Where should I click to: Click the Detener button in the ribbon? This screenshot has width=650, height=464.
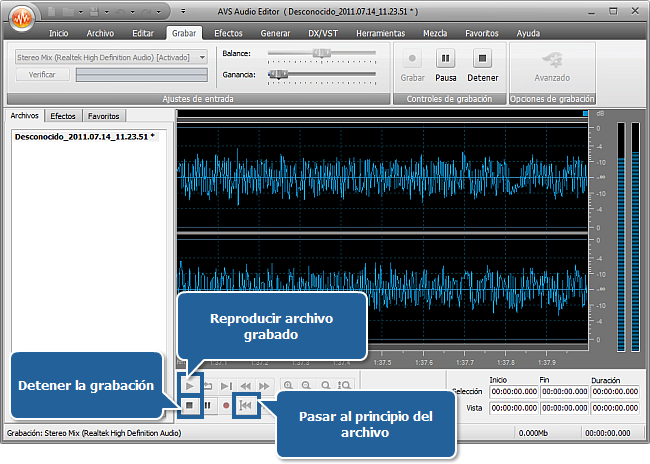point(481,65)
